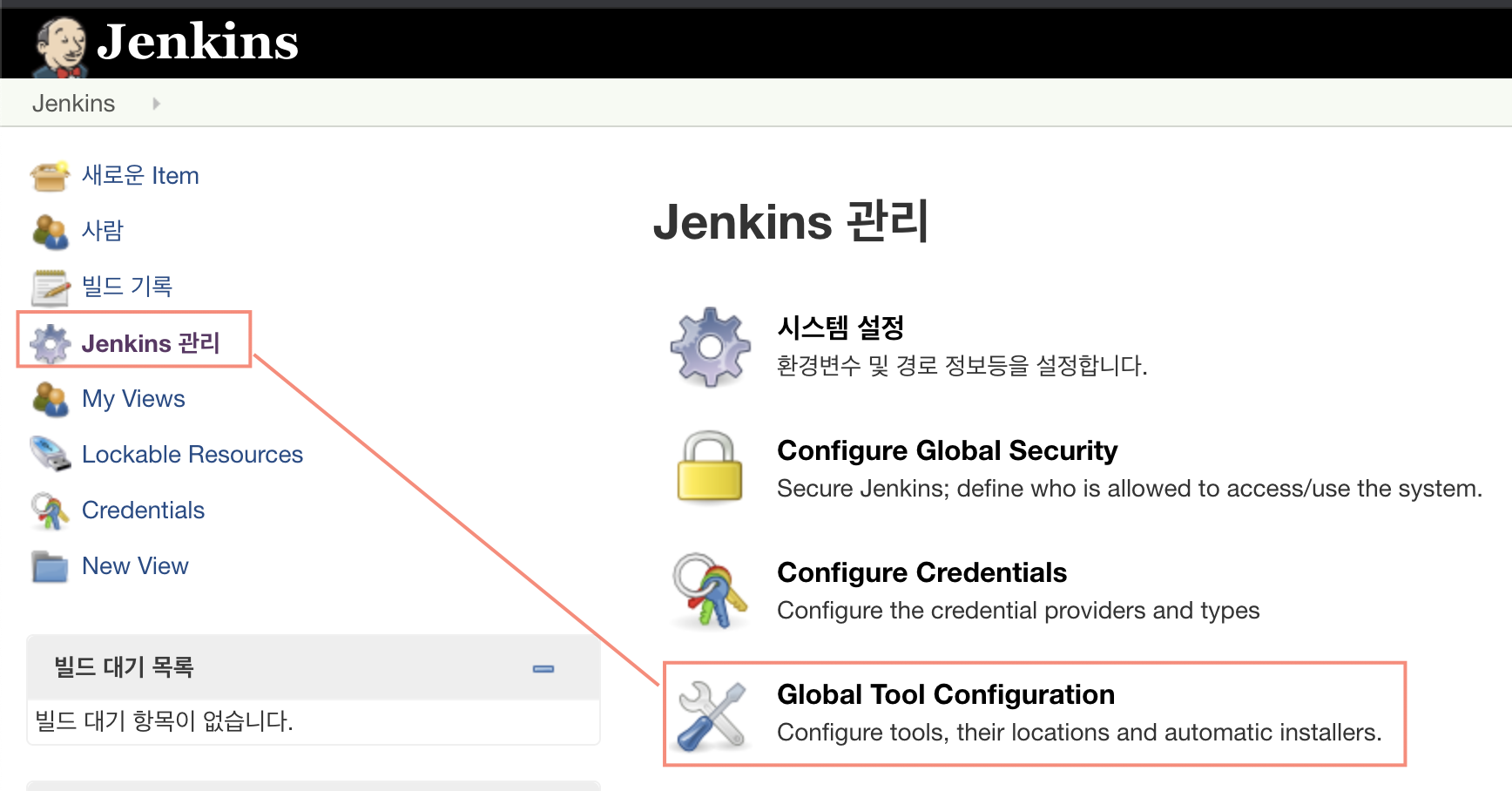Viewport: 1512px width, 791px height.
Task: Click the Configure Credentials keys icon
Action: point(710,591)
